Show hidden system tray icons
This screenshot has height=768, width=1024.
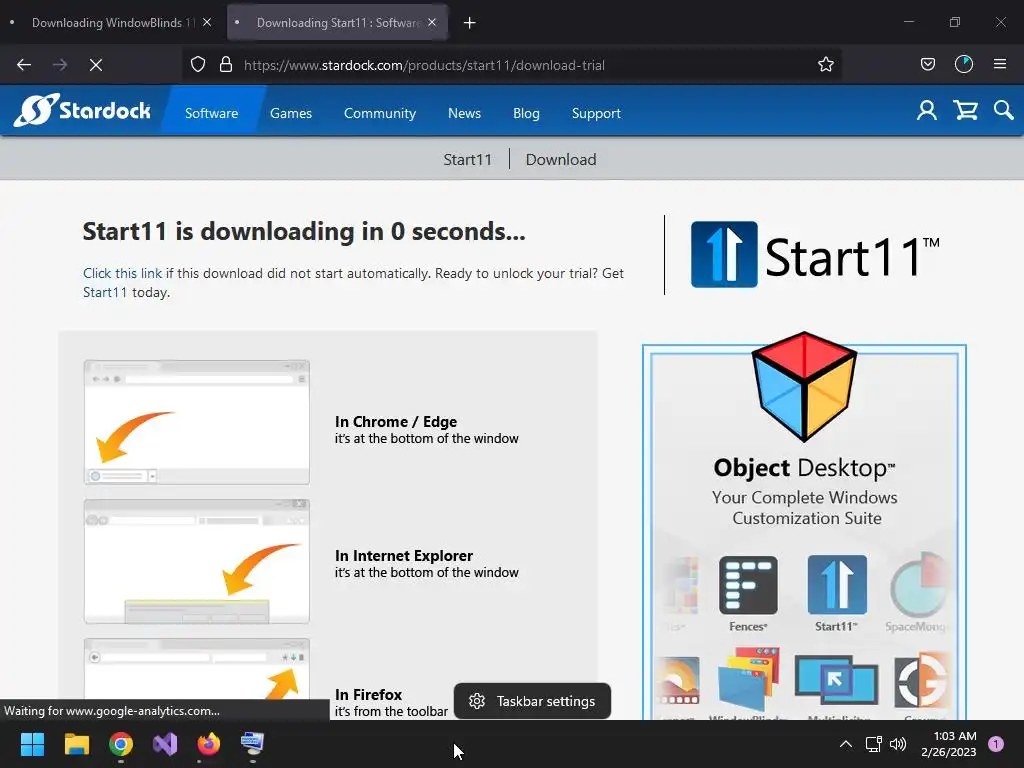tap(845, 744)
